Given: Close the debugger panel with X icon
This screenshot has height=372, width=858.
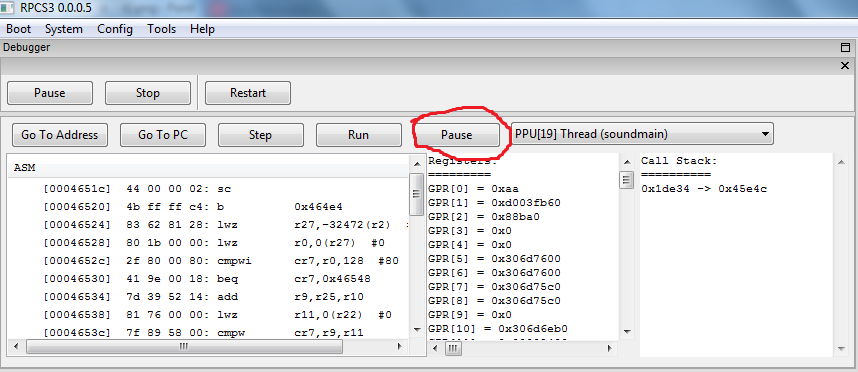Looking at the screenshot, I should (844, 66).
